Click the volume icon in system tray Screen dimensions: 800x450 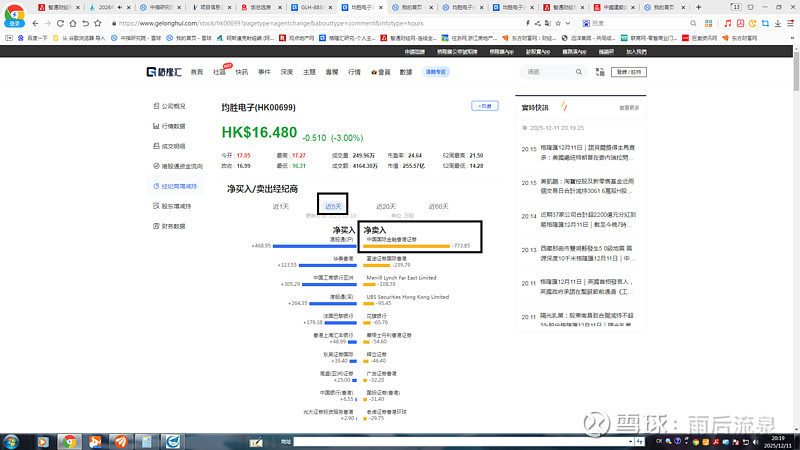(756, 442)
